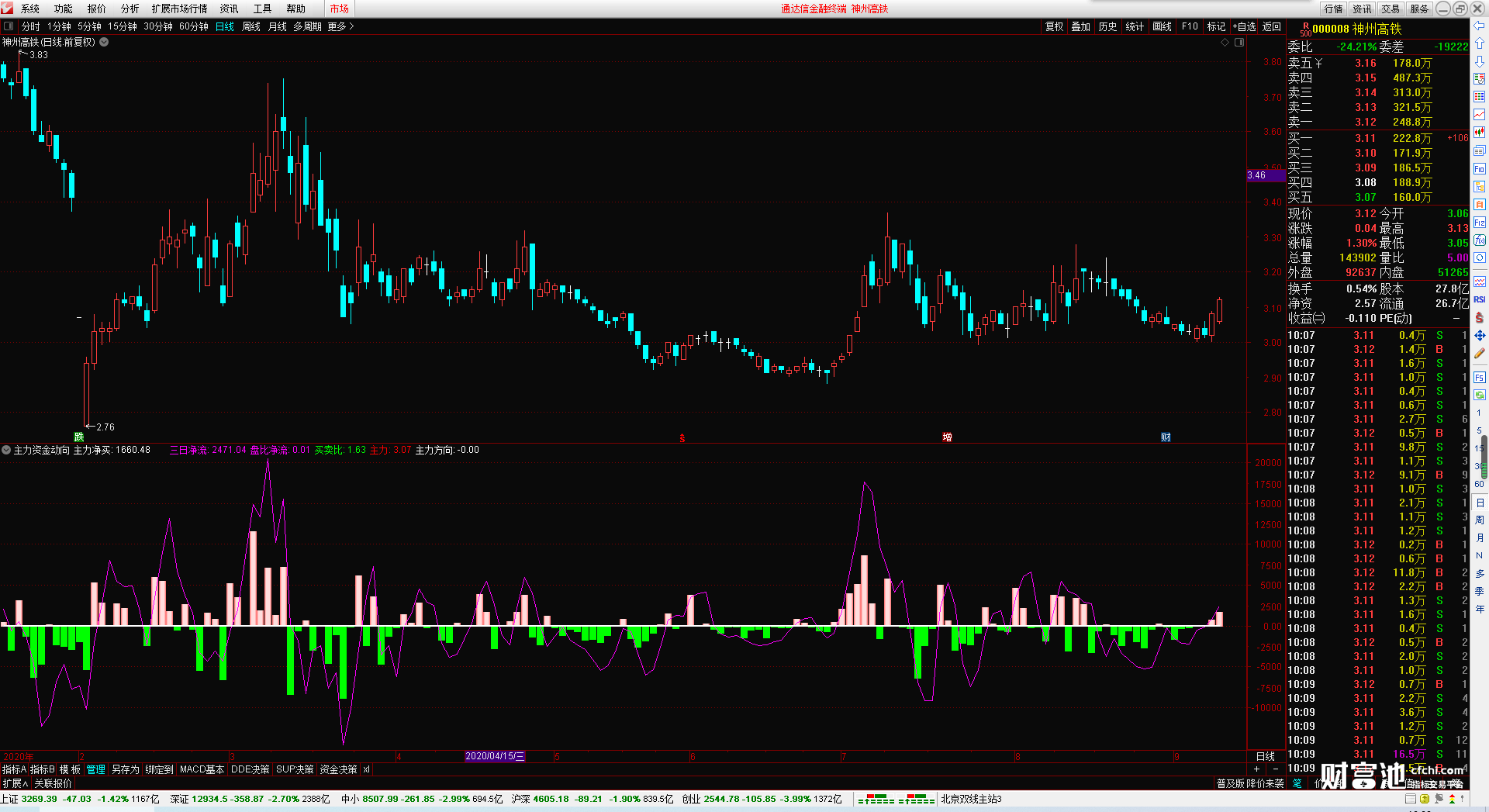Open the 复权 adjustment dropdown

pos(1055,26)
